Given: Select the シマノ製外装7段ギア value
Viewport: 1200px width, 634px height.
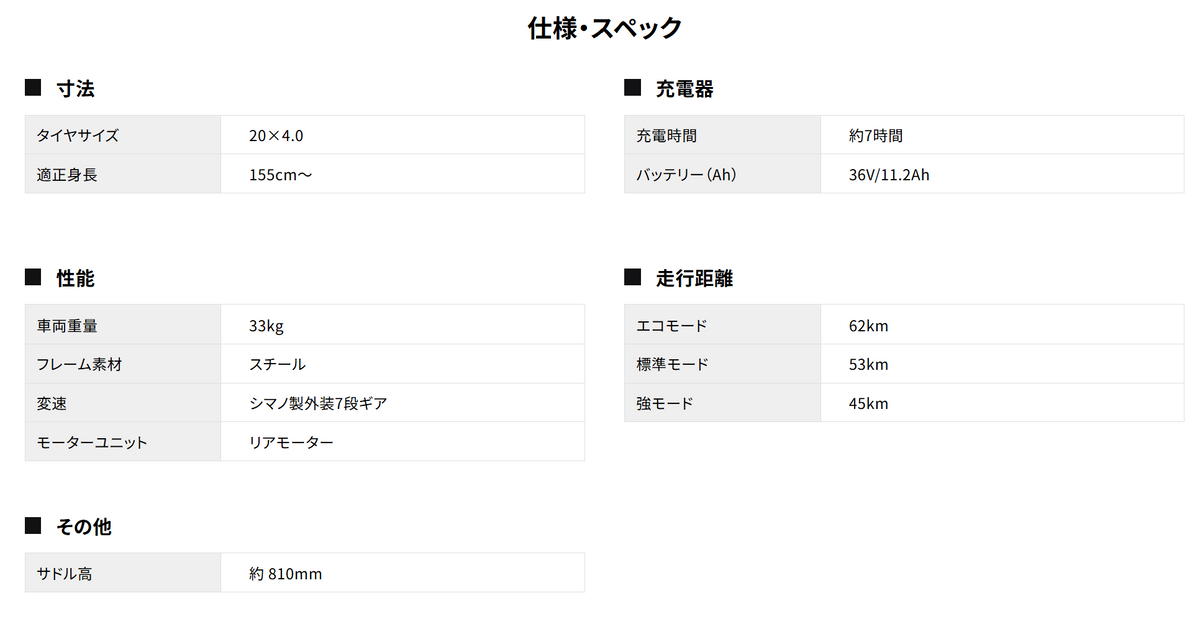Looking at the screenshot, I should [318, 404].
